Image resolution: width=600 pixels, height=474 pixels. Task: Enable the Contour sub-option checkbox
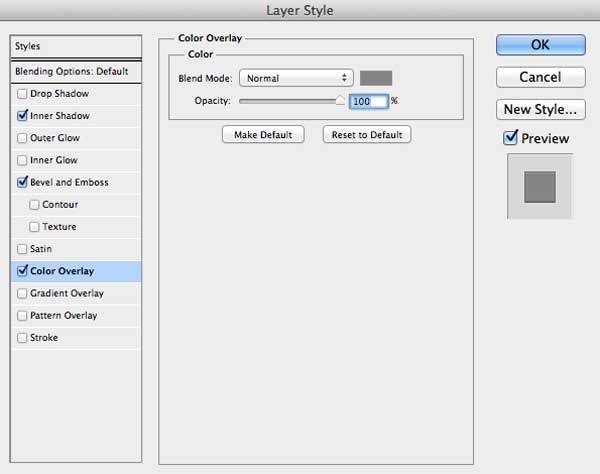pyautogui.click(x=34, y=205)
